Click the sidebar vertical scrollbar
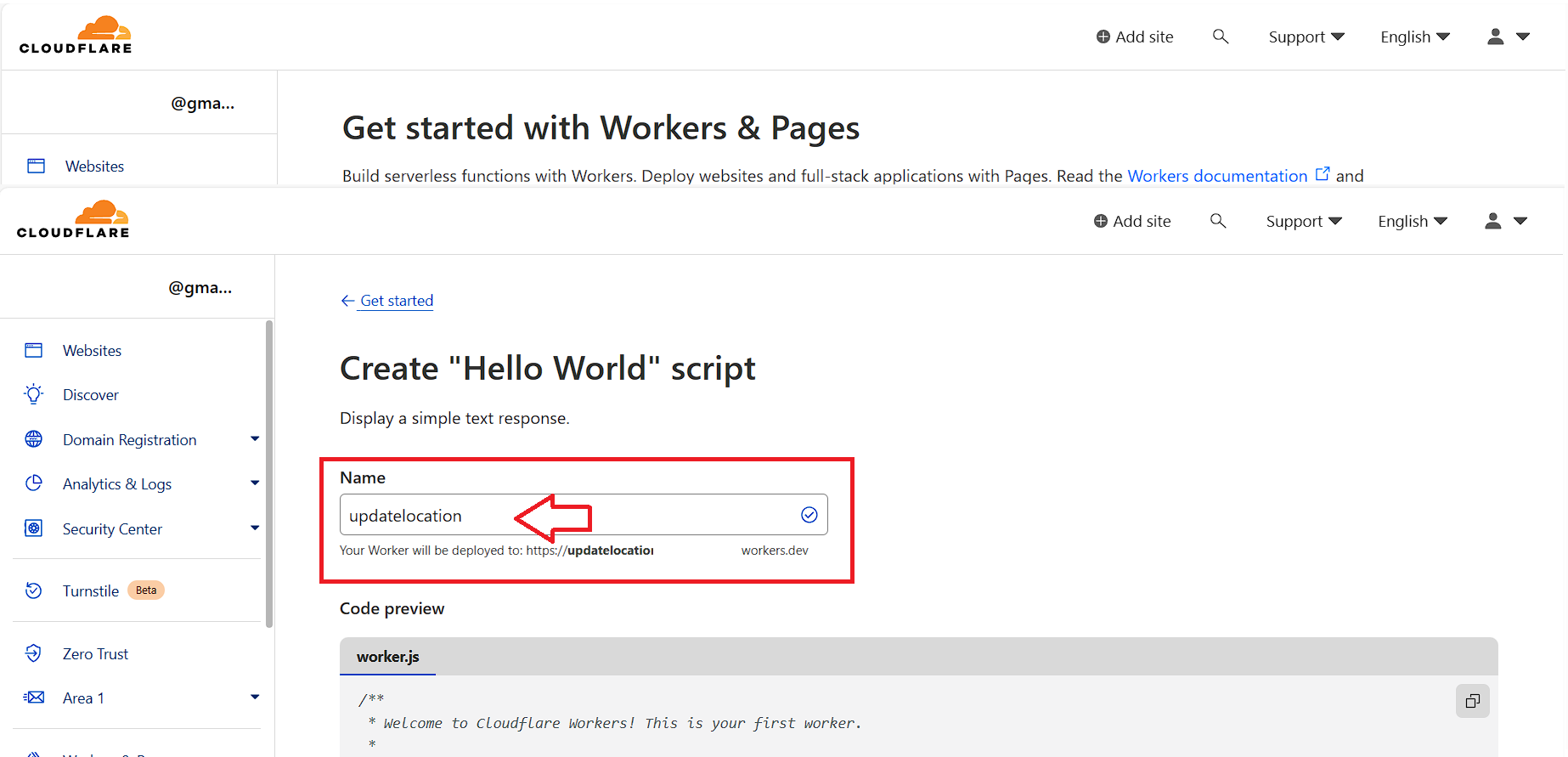The image size is (1568, 757). click(269, 473)
